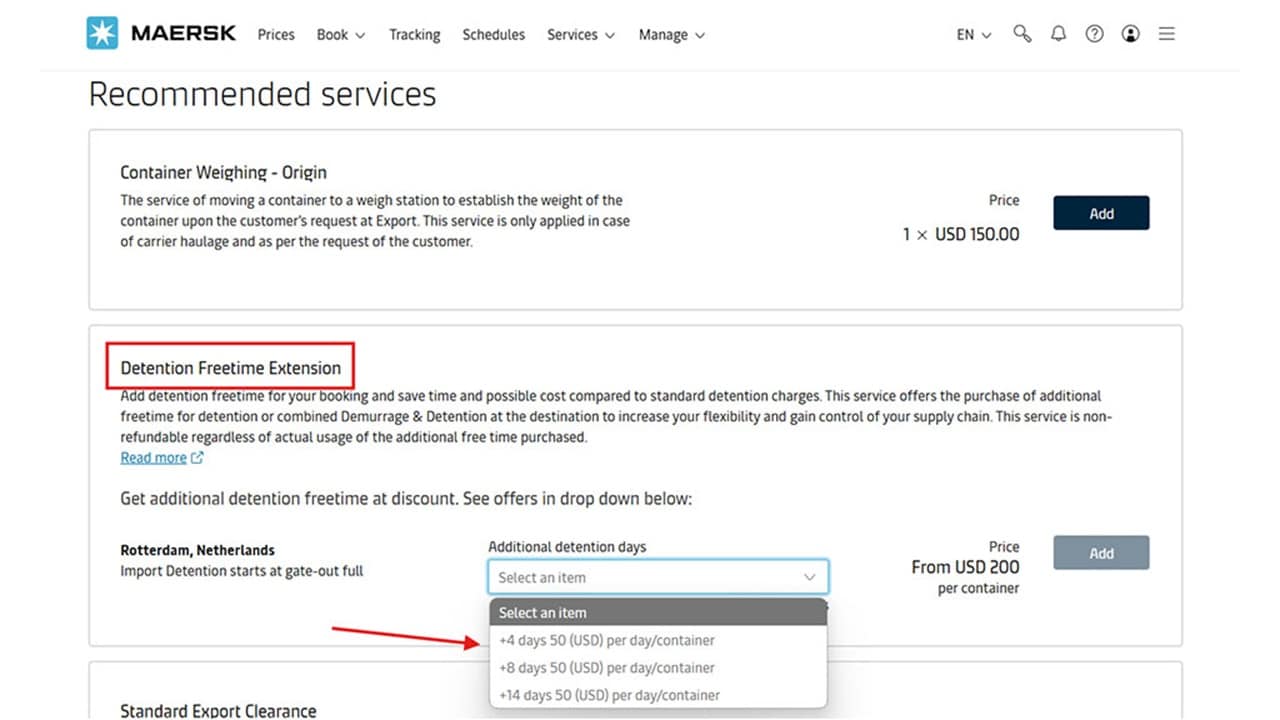Select +8 days 50 USD per day/container

point(606,667)
